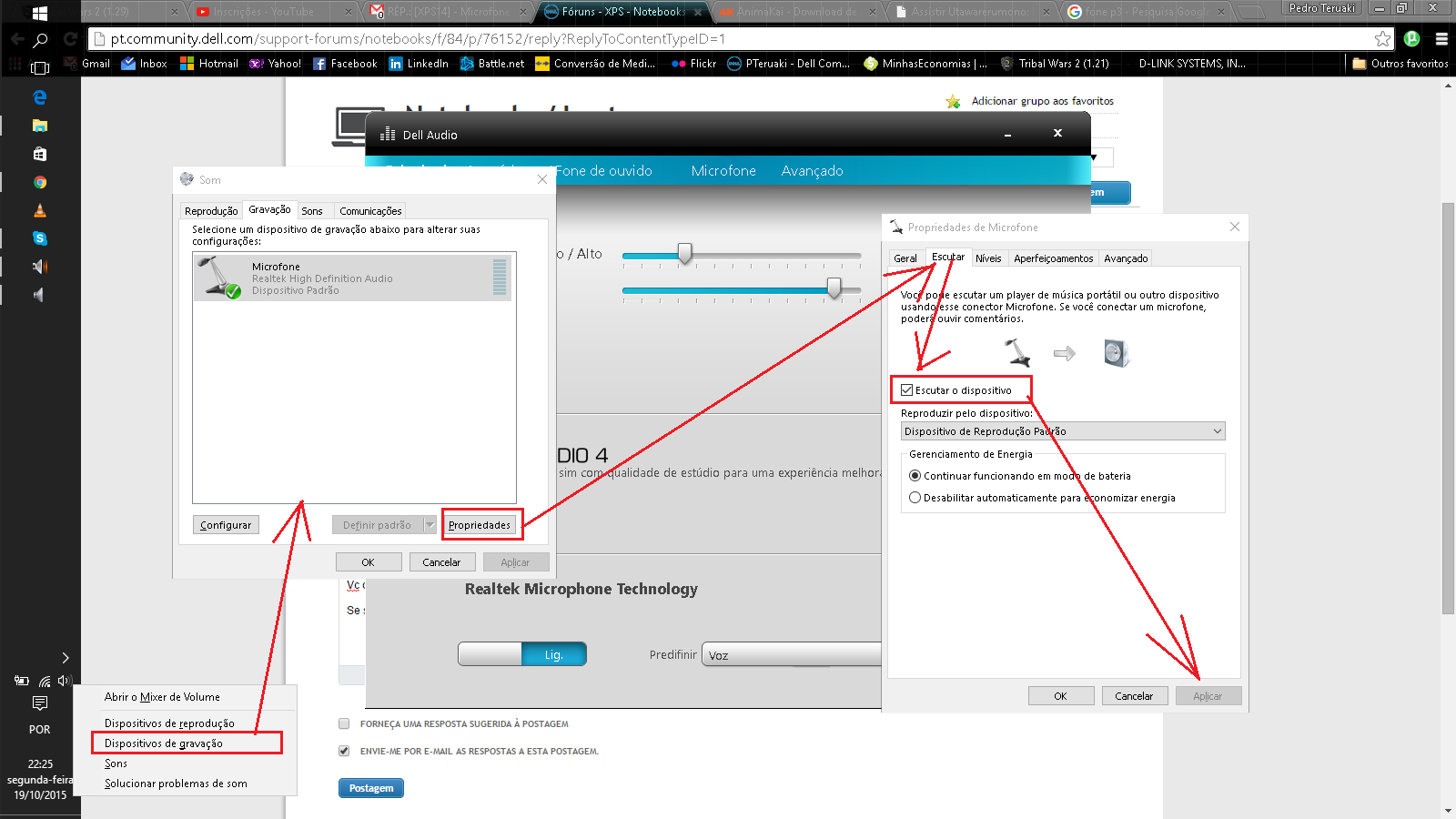
Task: Click the page vertical scrollbar
Action: click(1448, 409)
